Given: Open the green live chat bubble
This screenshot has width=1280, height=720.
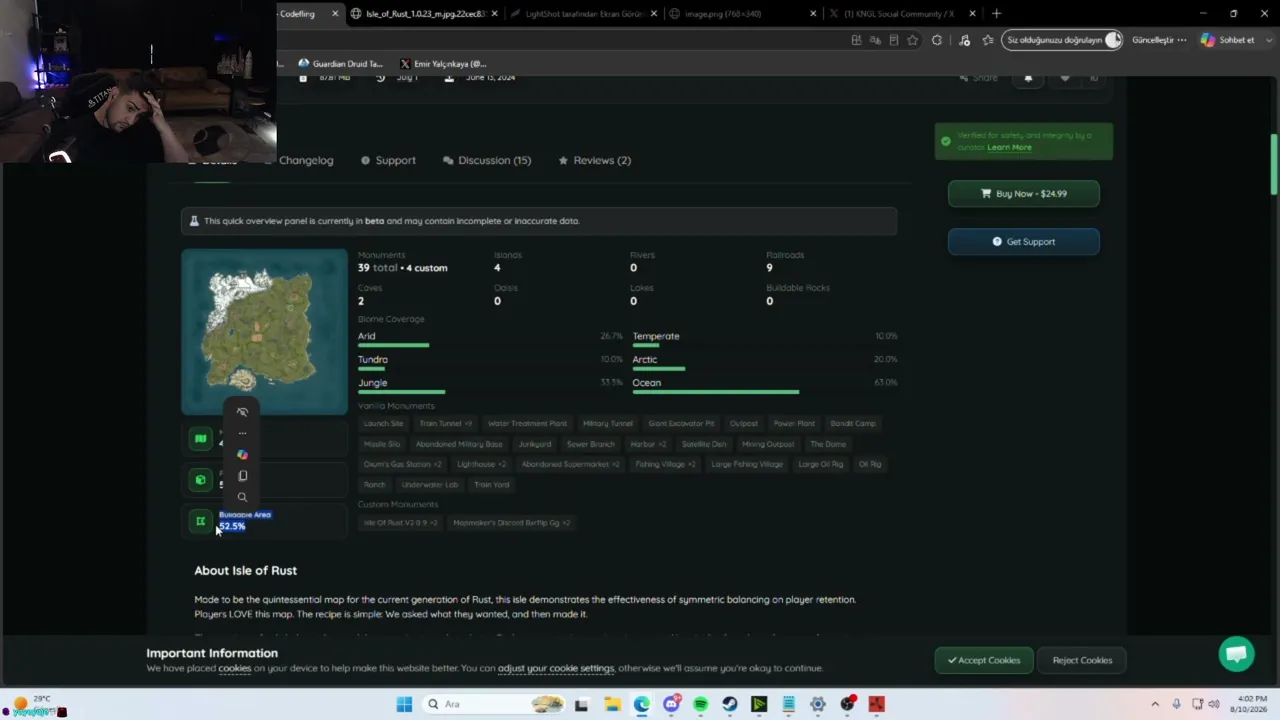Looking at the screenshot, I should click(x=1237, y=654).
